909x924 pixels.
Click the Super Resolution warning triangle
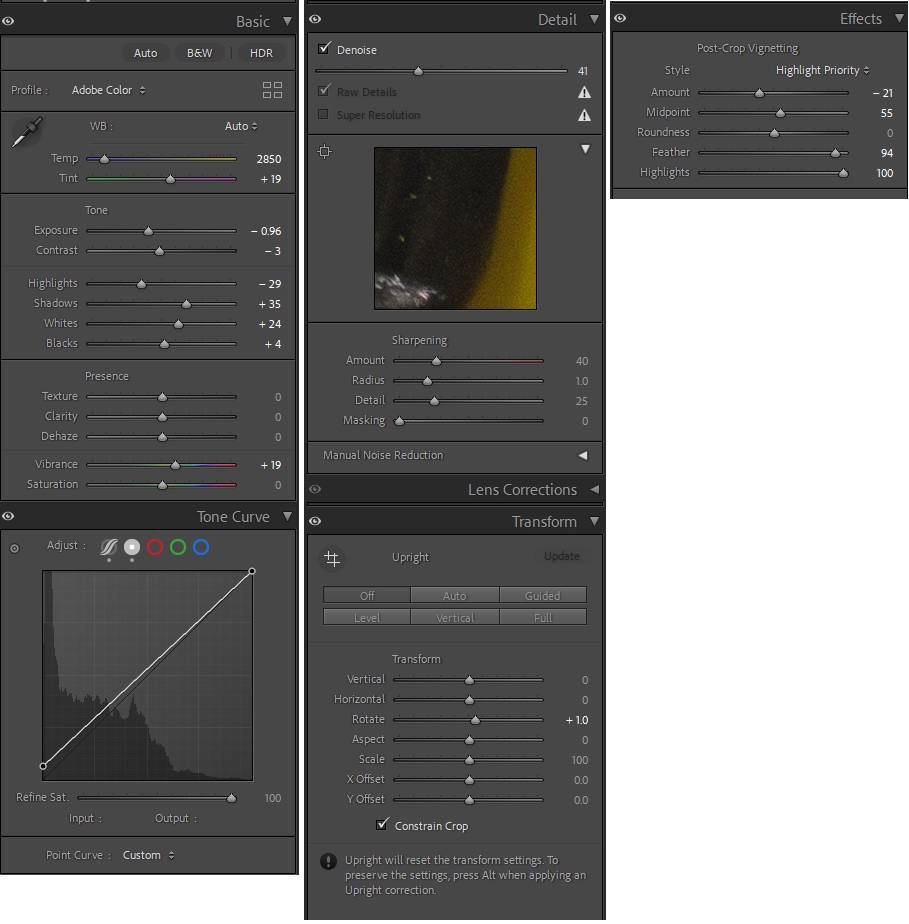click(584, 115)
